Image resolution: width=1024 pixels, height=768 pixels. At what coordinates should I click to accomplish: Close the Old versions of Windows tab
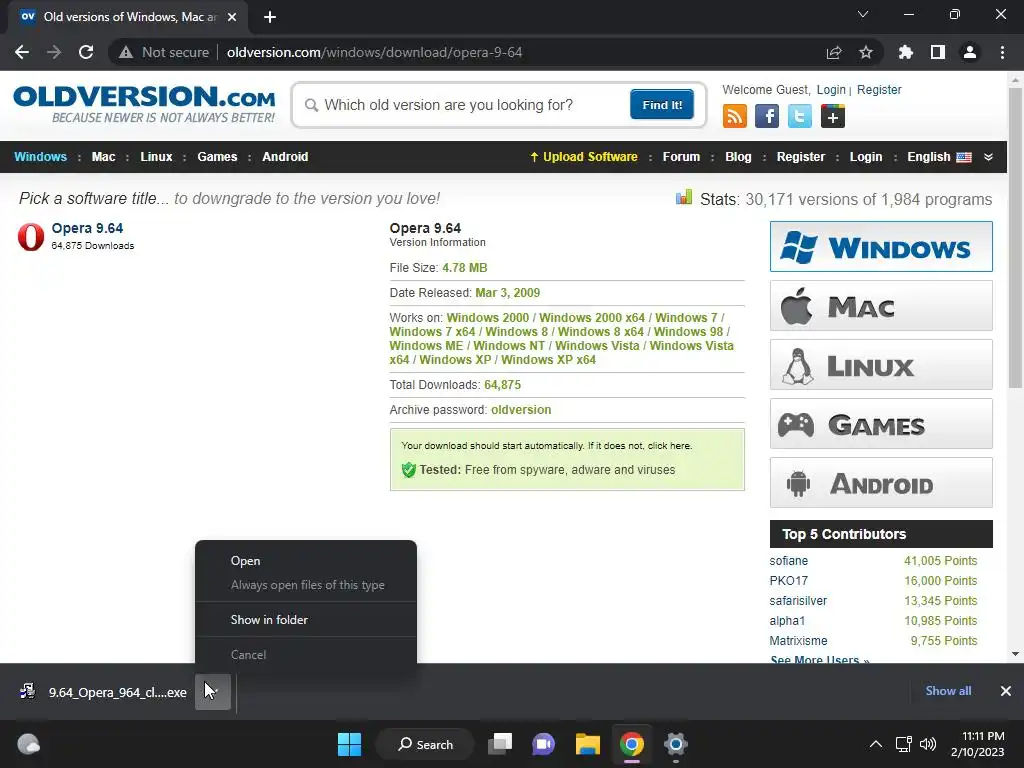click(232, 17)
